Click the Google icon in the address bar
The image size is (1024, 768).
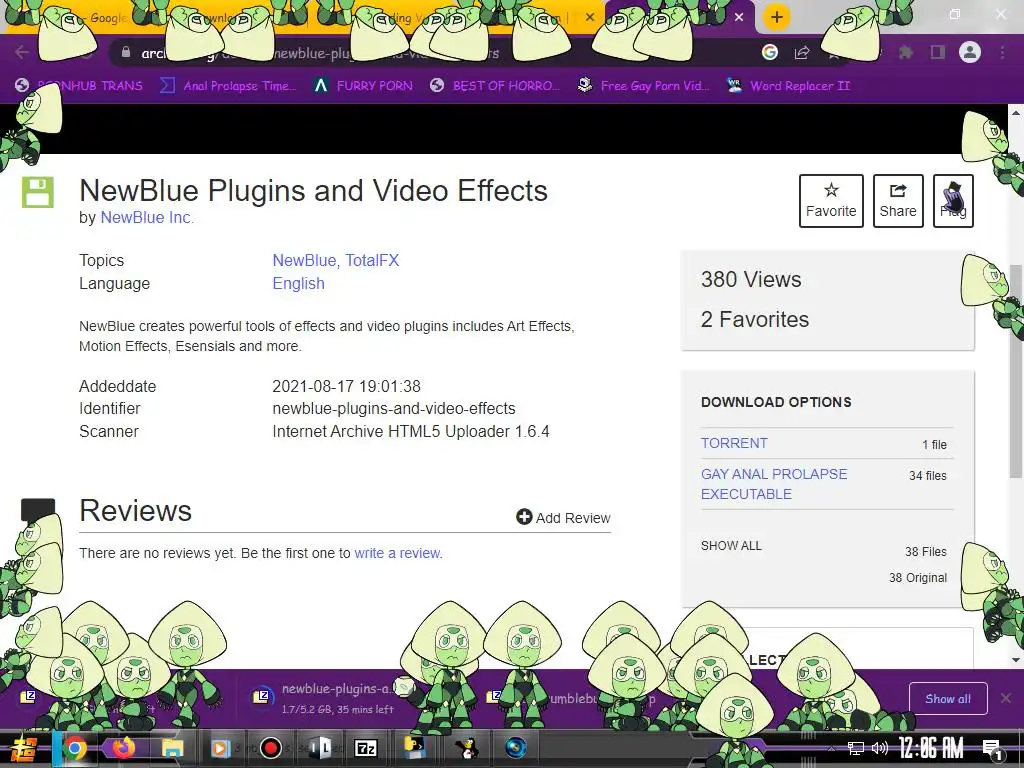tap(770, 52)
